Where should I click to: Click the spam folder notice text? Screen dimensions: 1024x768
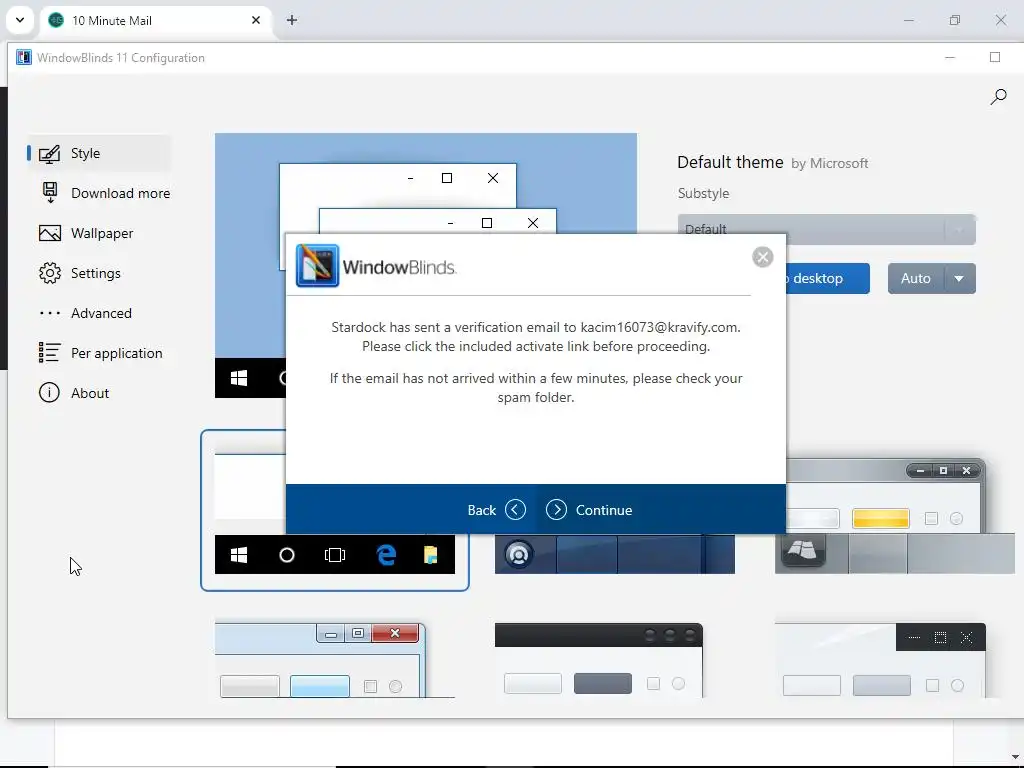tap(536, 388)
